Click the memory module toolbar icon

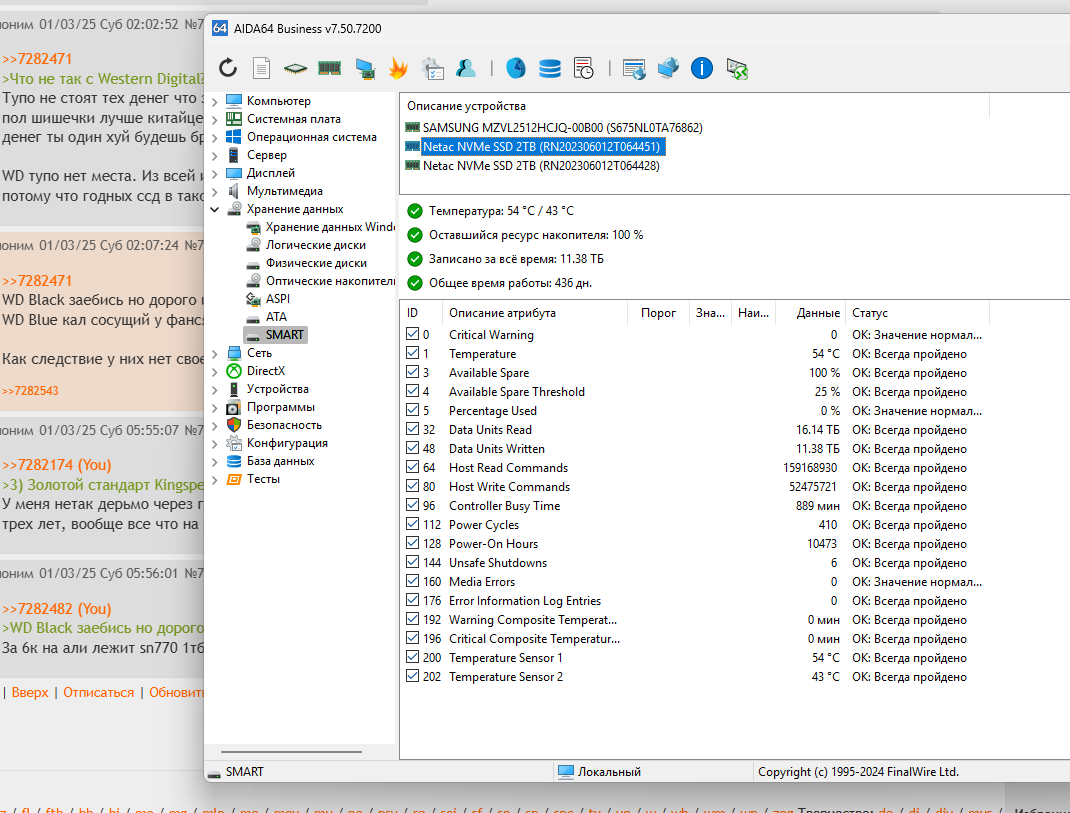[x=329, y=68]
